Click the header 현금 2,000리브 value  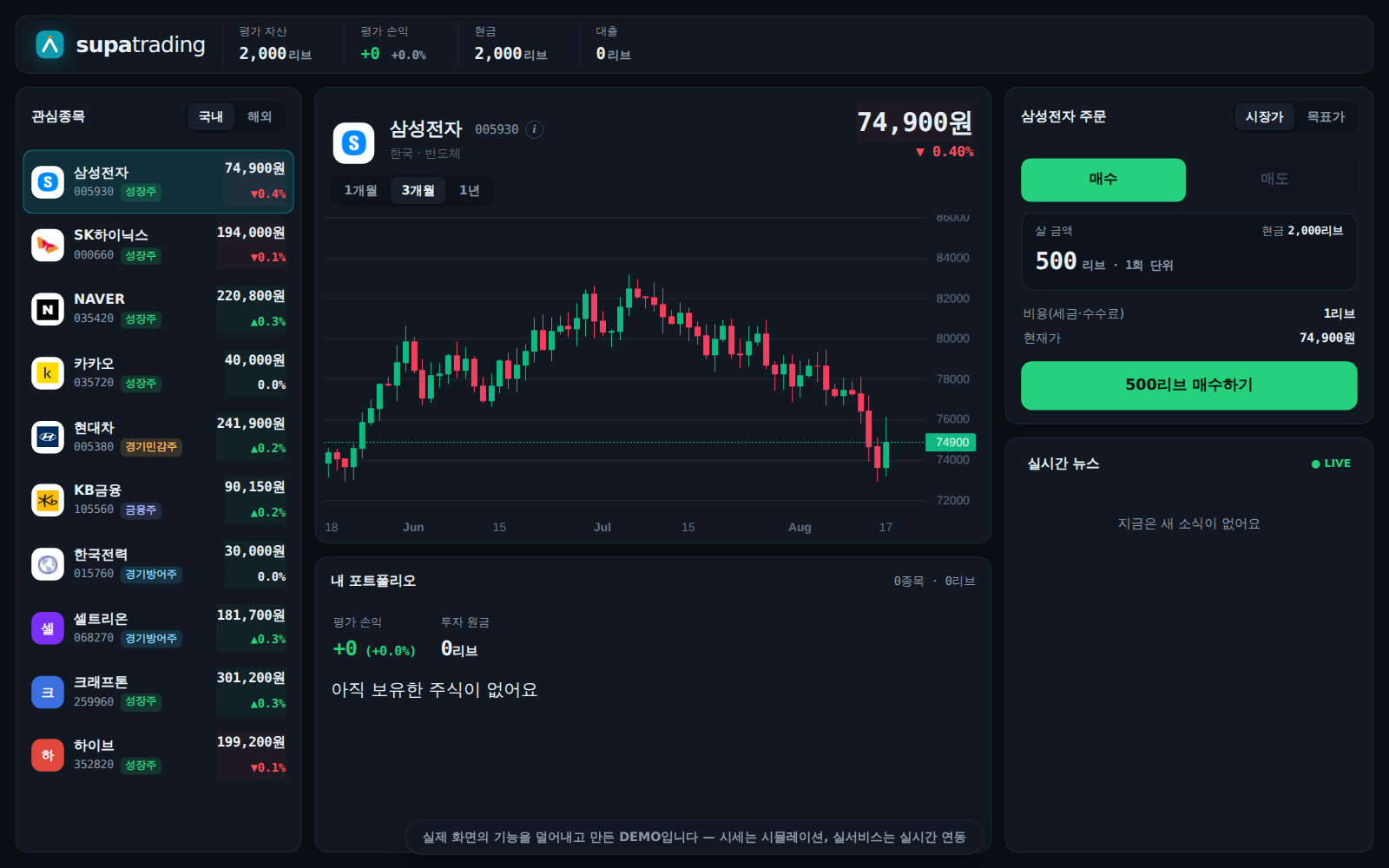tap(510, 54)
